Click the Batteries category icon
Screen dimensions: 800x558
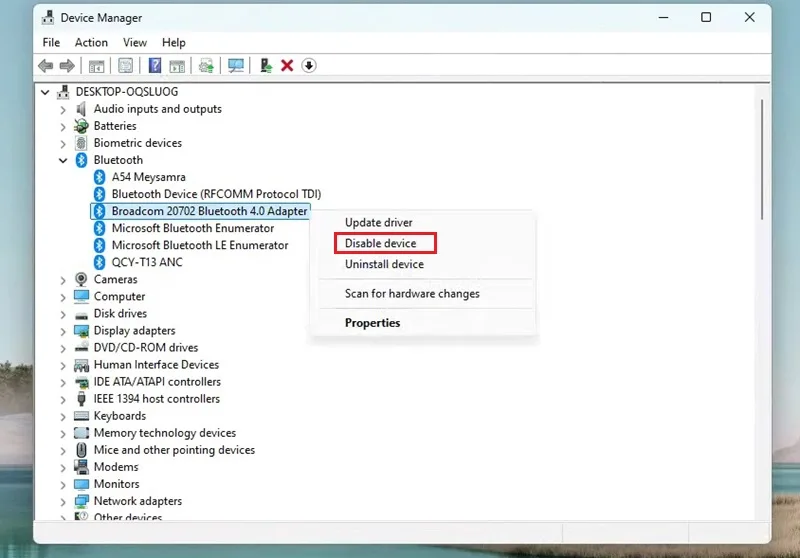pos(81,126)
